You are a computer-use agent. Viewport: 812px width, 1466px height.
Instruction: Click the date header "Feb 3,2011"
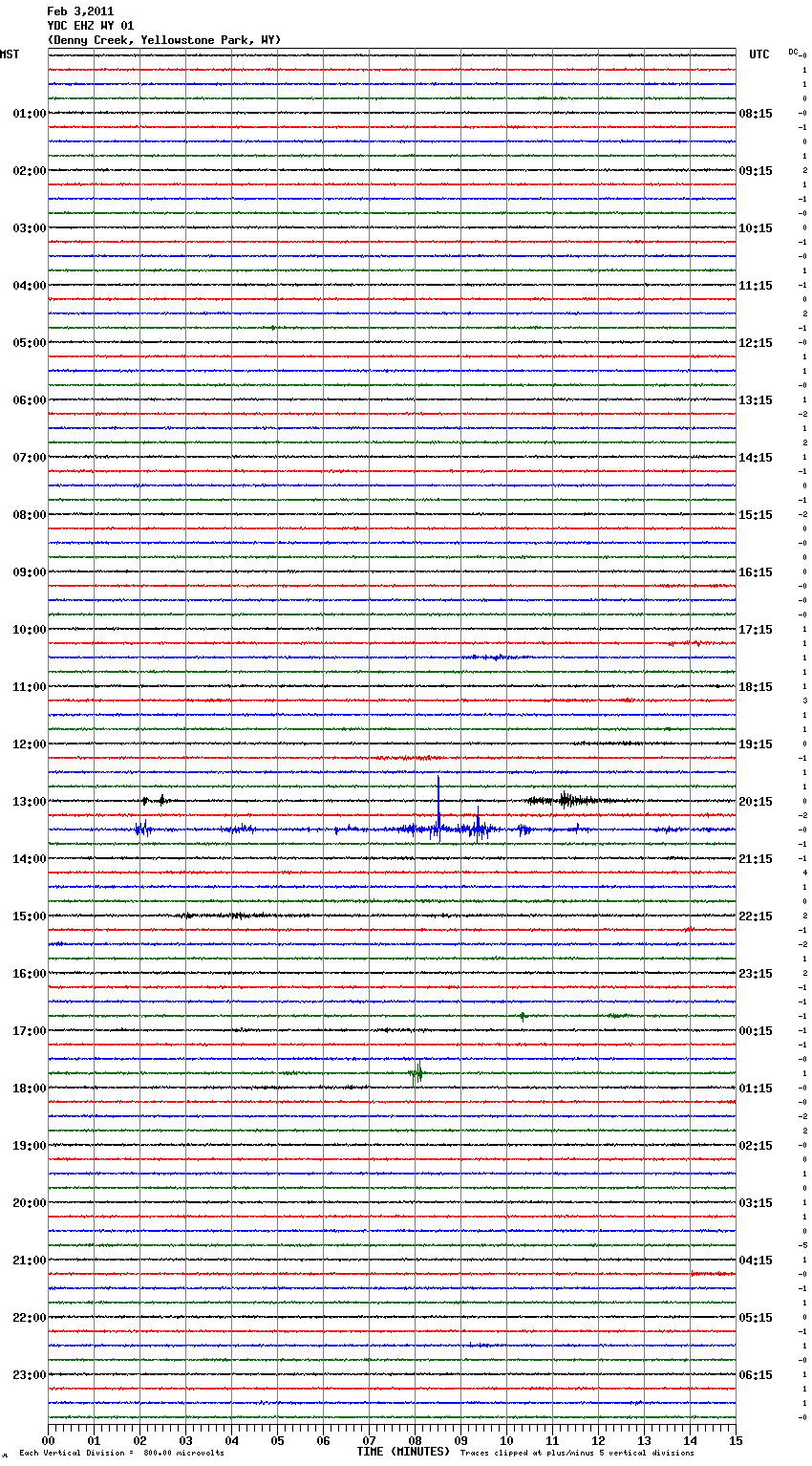[x=80, y=11]
